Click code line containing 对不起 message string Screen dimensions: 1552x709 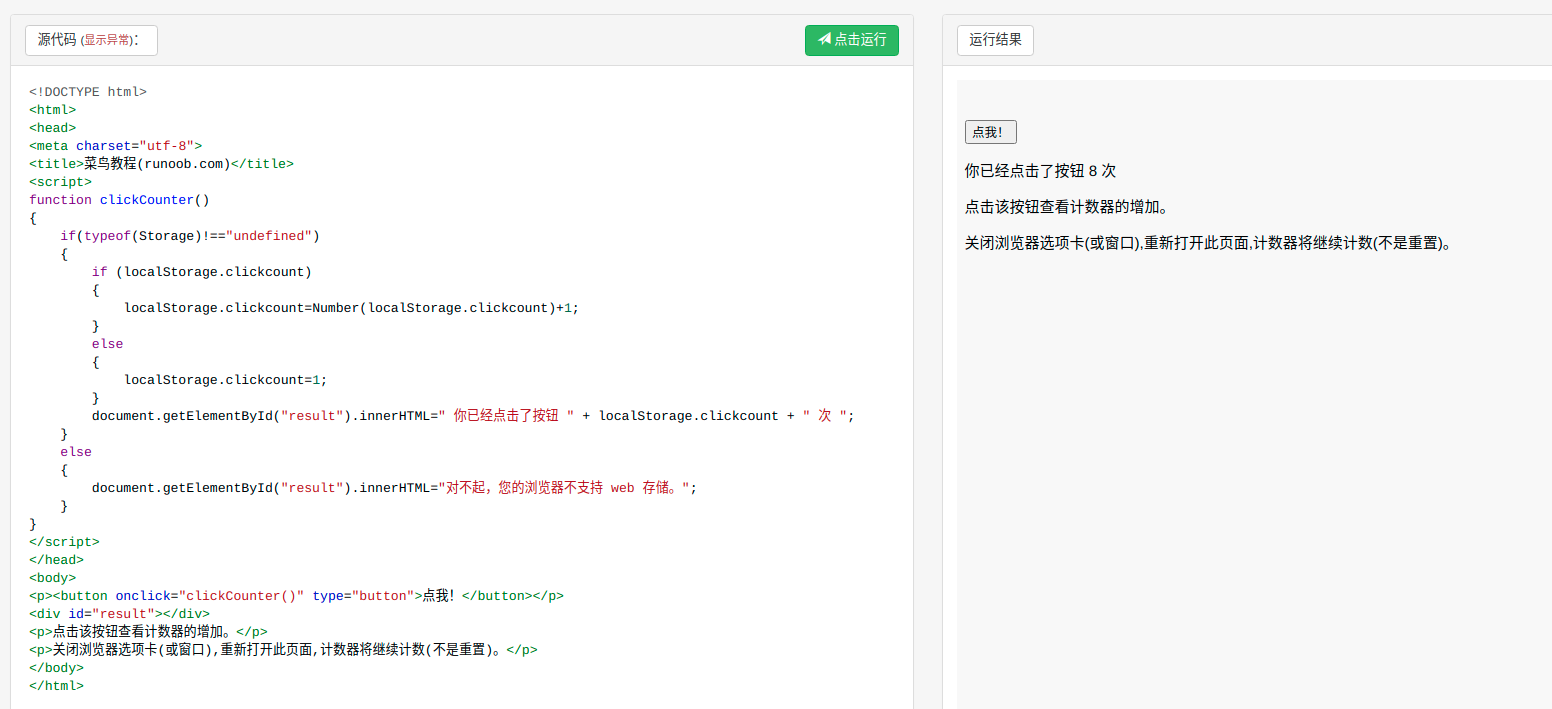(x=394, y=488)
